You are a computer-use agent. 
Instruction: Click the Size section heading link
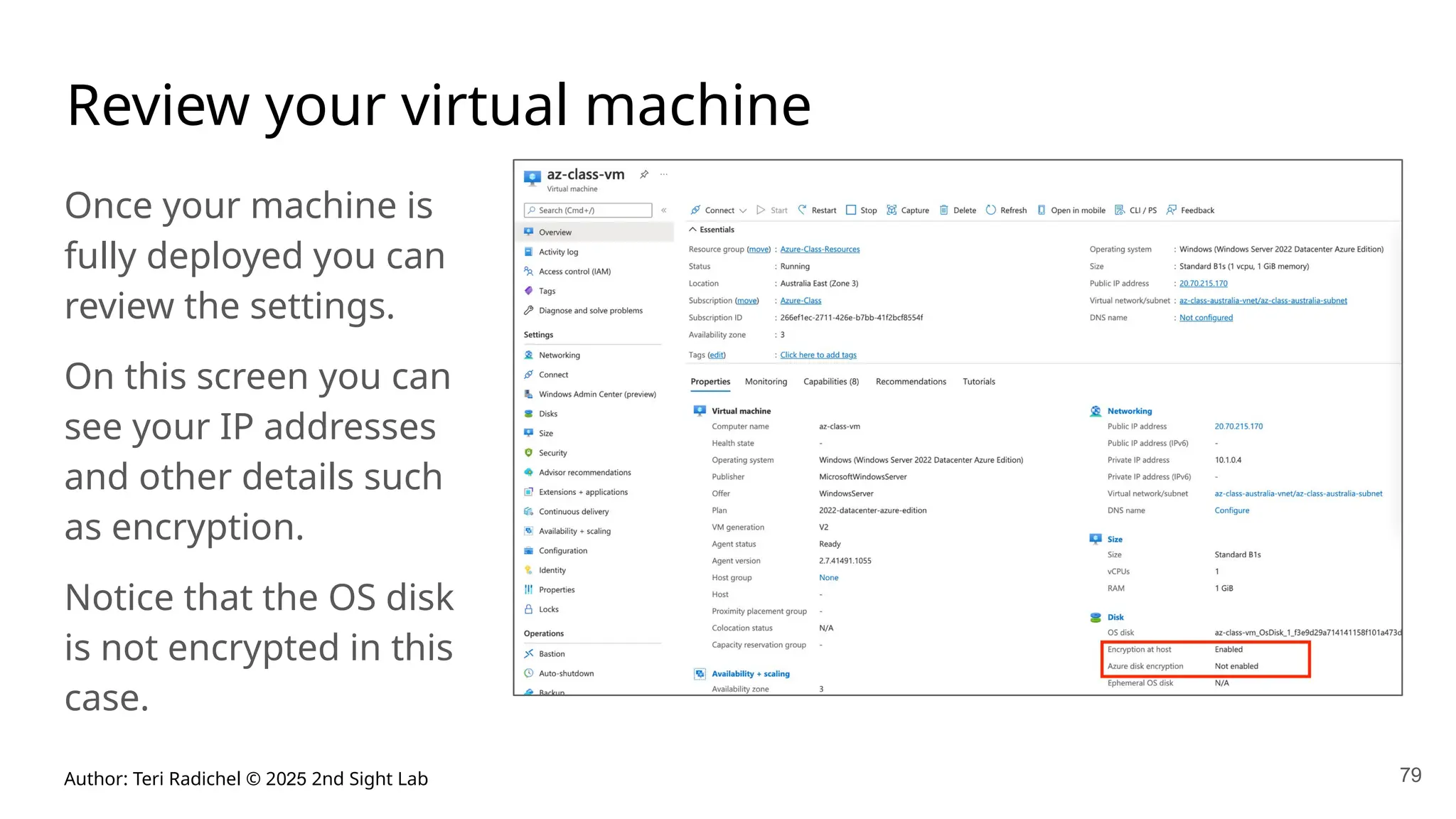1115,540
